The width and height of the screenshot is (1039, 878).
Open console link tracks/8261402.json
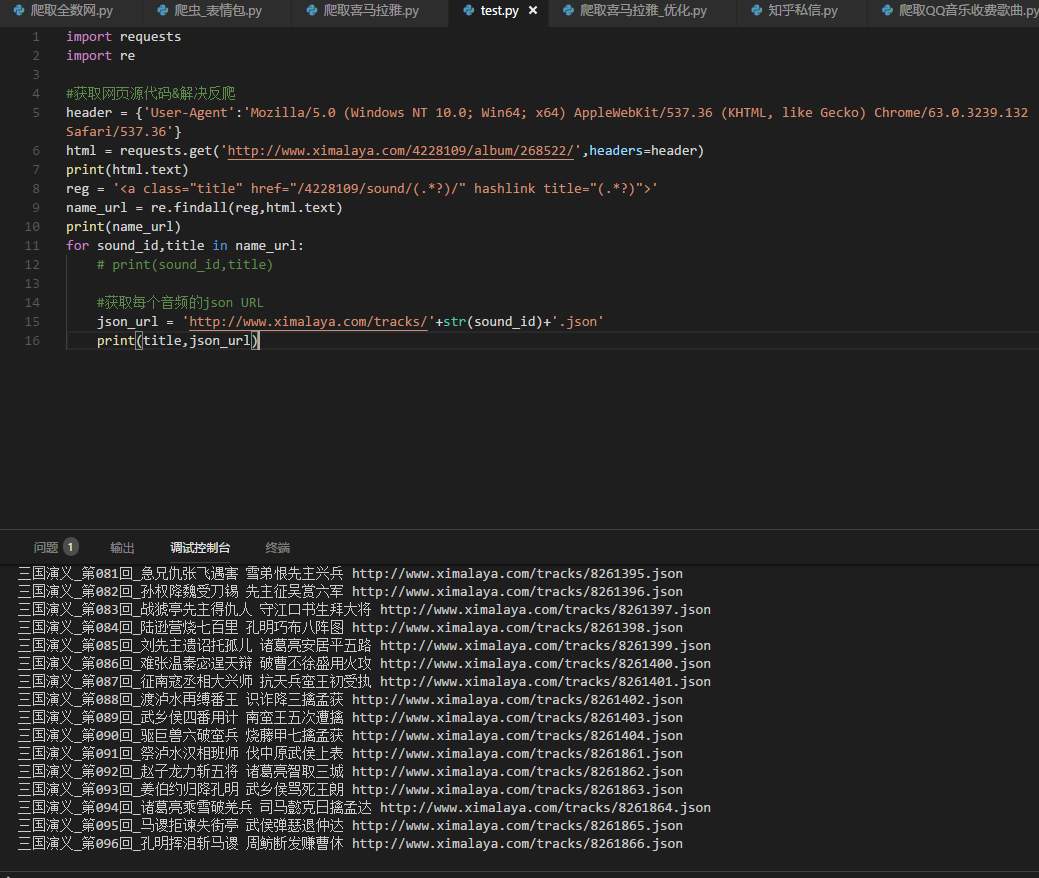518,700
